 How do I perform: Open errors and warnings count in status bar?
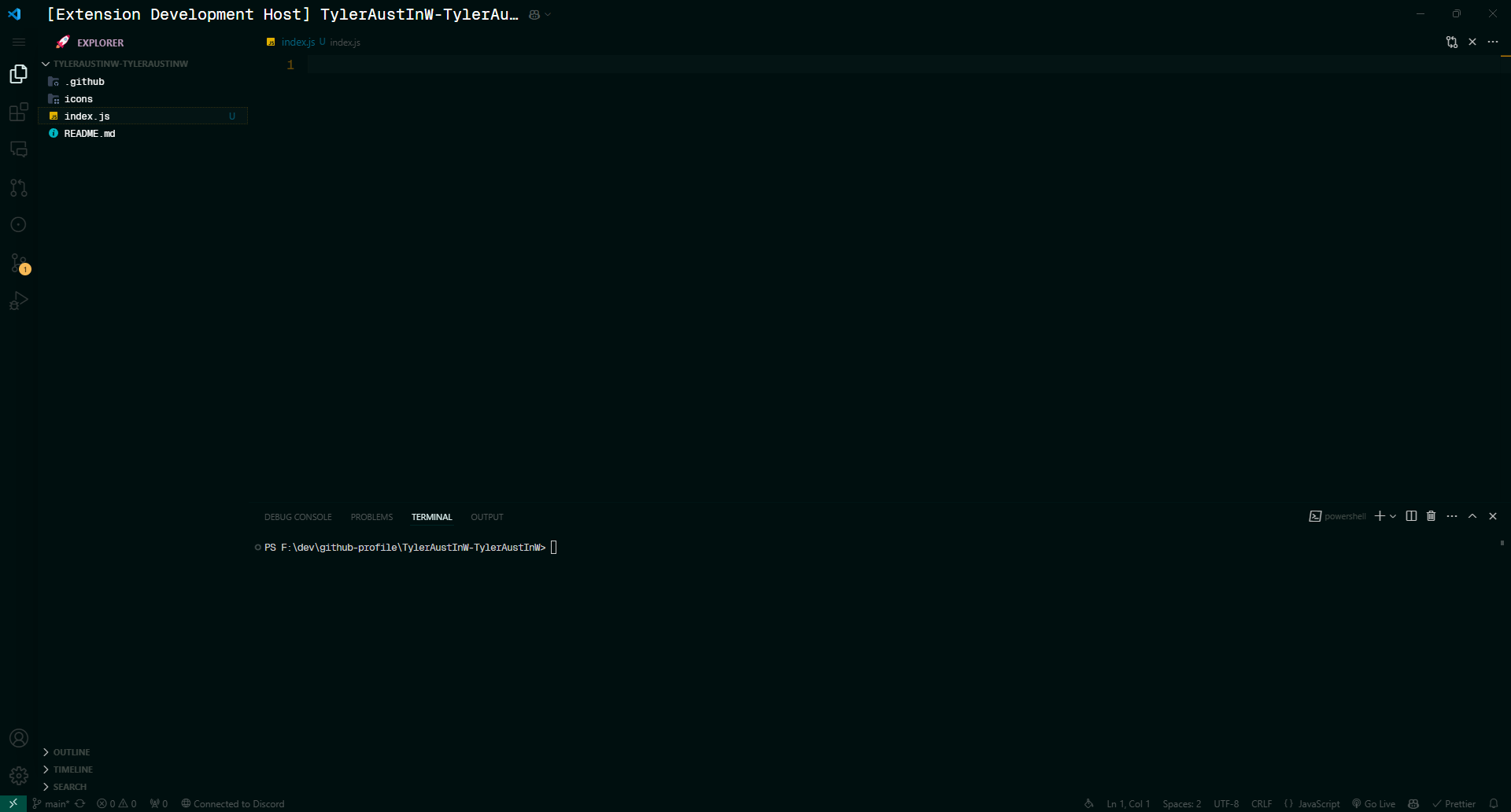[116, 803]
